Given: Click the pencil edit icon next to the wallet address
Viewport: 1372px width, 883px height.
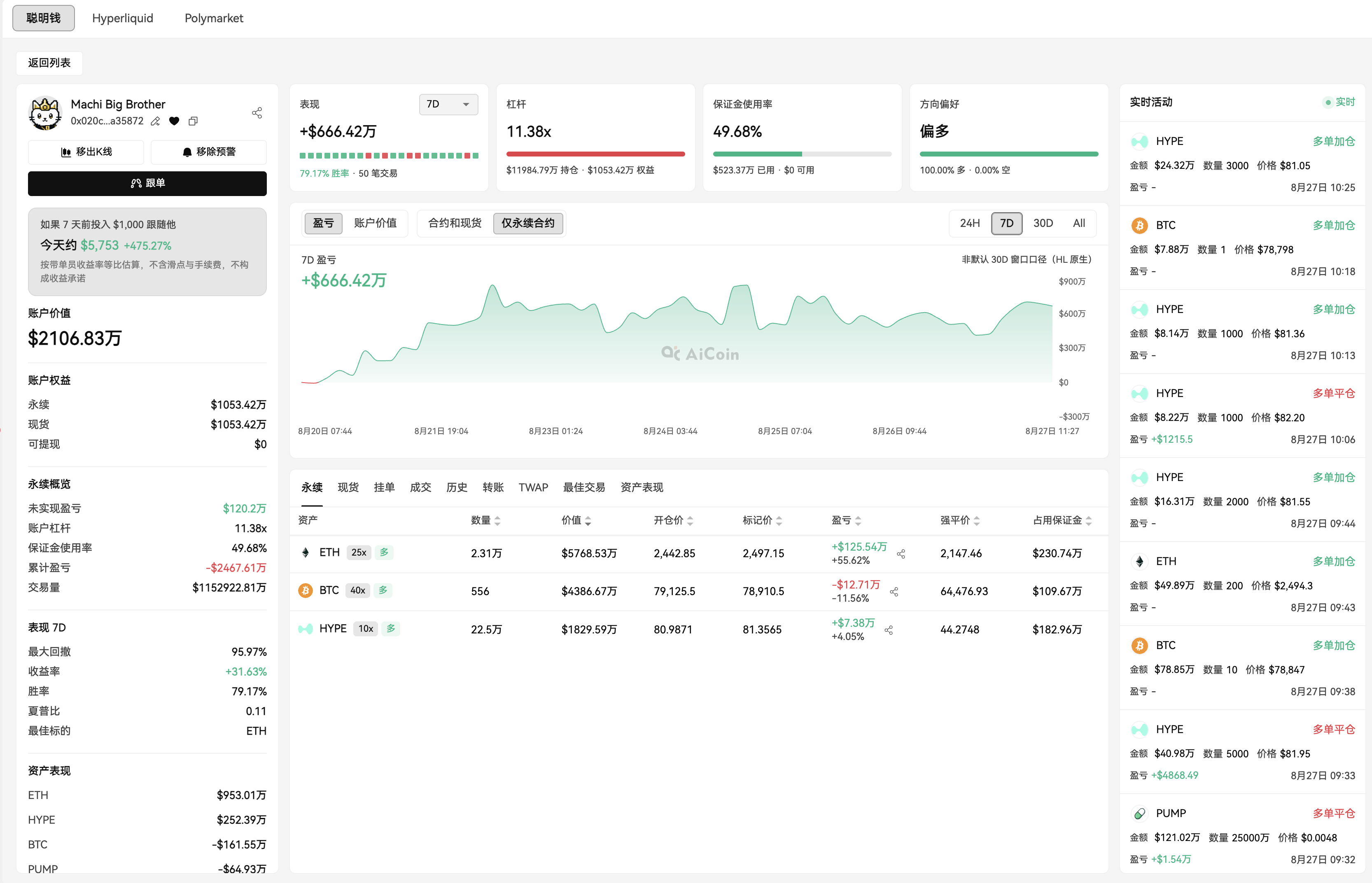Looking at the screenshot, I should (x=155, y=121).
